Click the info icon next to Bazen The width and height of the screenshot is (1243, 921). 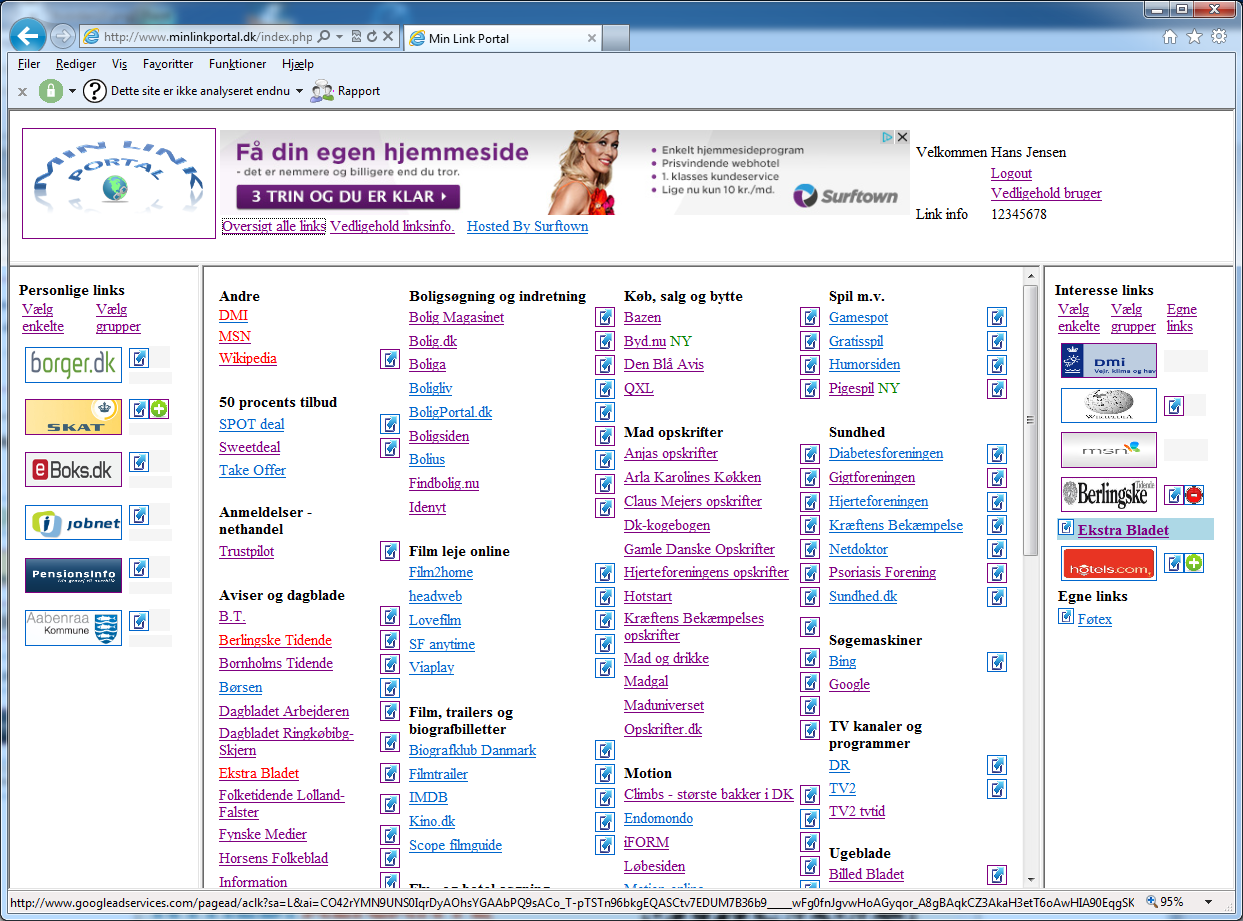coord(810,318)
